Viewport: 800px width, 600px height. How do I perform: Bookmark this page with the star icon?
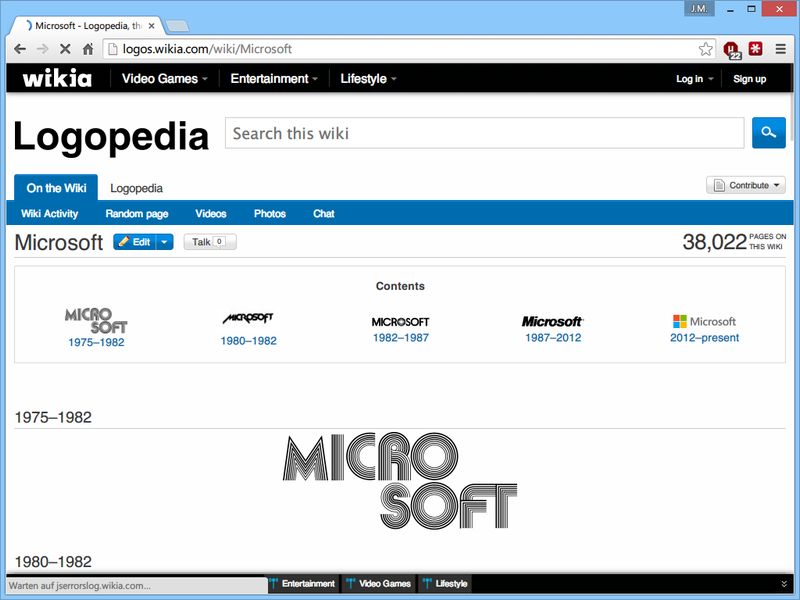(706, 49)
